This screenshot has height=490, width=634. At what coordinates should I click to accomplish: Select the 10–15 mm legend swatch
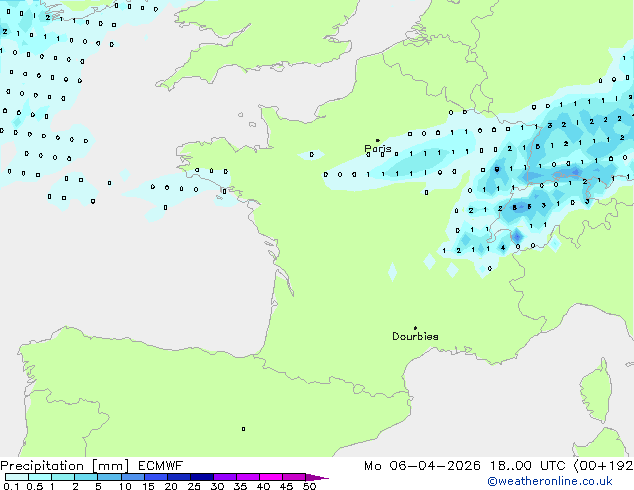pyautogui.click(x=132, y=477)
